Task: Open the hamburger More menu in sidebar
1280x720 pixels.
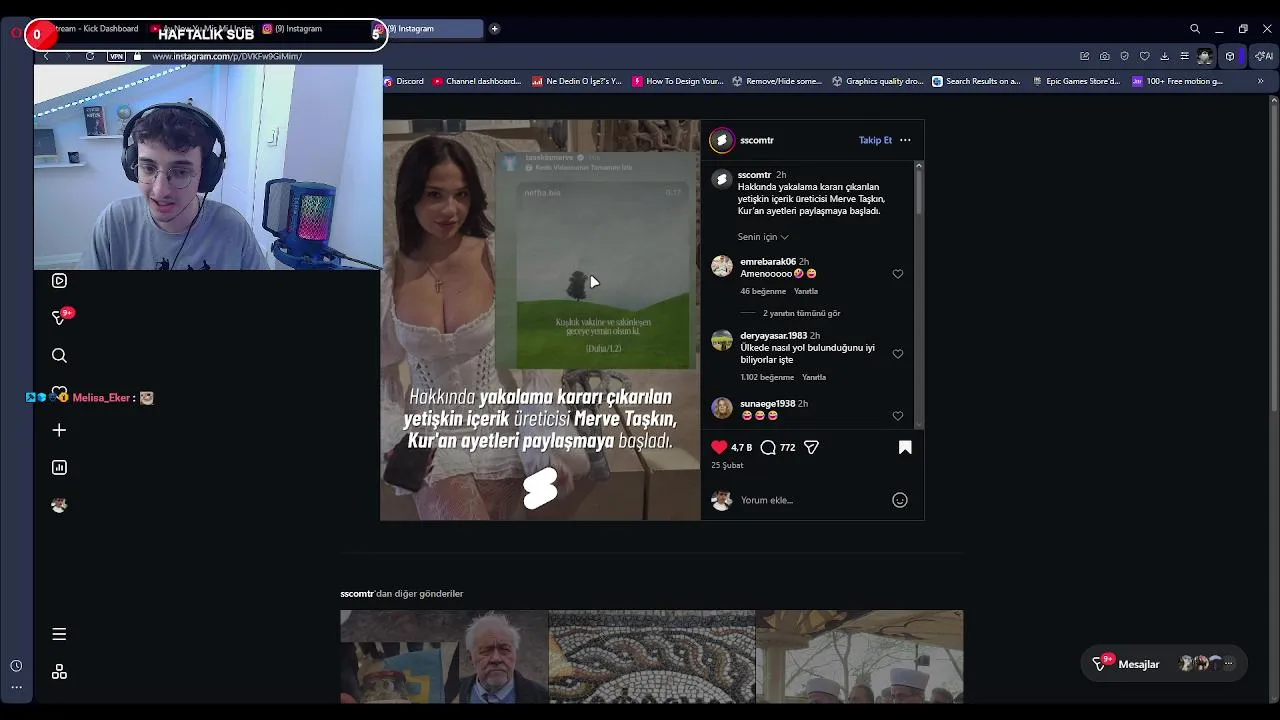Action: click(x=59, y=634)
